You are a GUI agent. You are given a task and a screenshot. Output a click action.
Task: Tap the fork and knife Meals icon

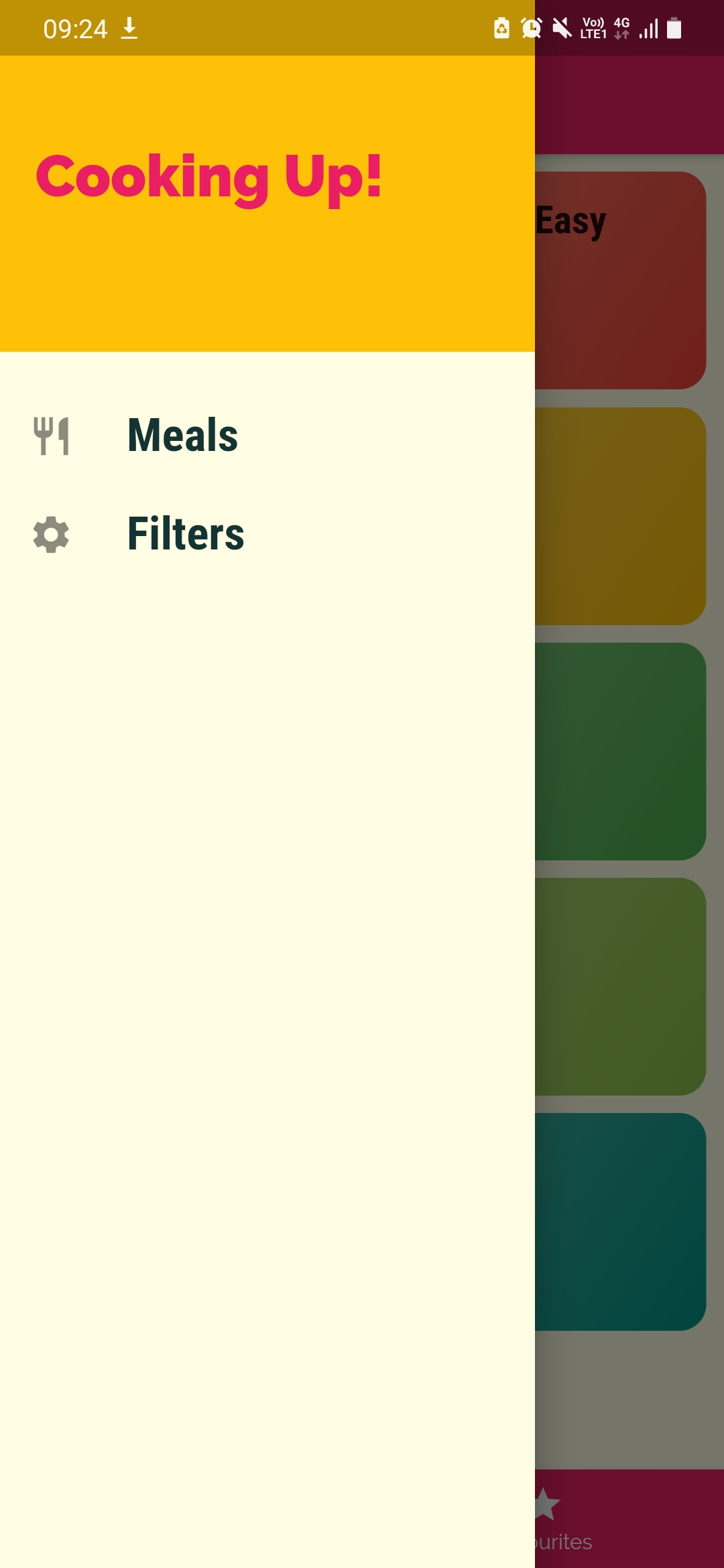click(52, 436)
